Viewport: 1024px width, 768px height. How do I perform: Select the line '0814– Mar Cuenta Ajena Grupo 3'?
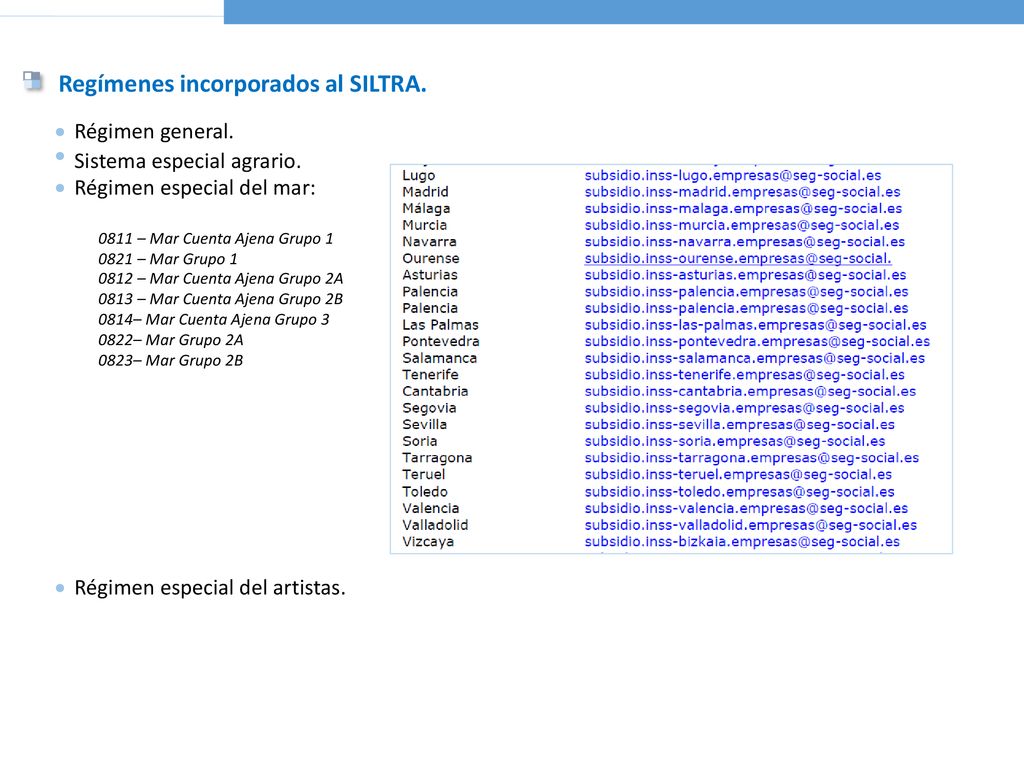click(214, 319)
